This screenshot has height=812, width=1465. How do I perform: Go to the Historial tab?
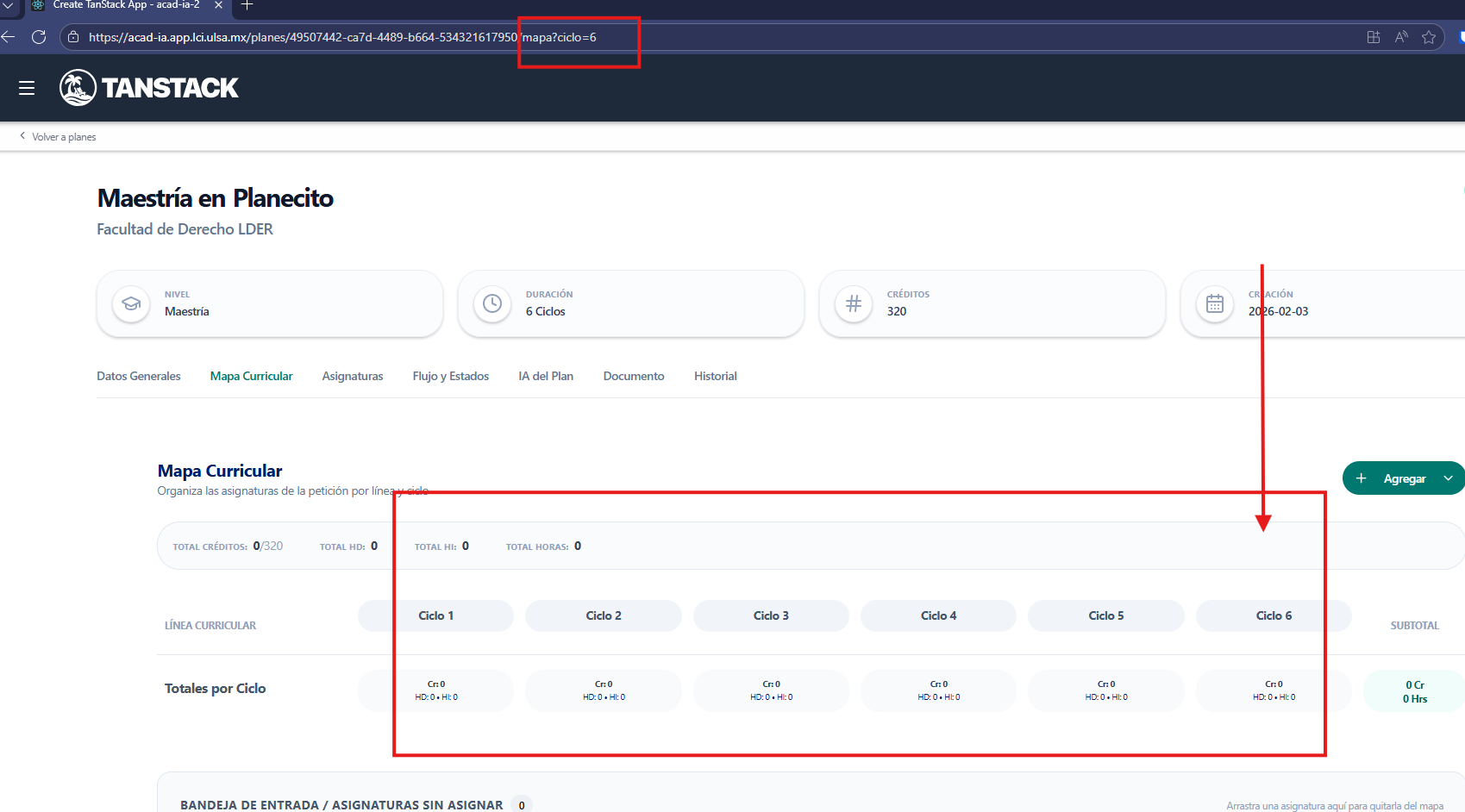[x=715, y=376]
